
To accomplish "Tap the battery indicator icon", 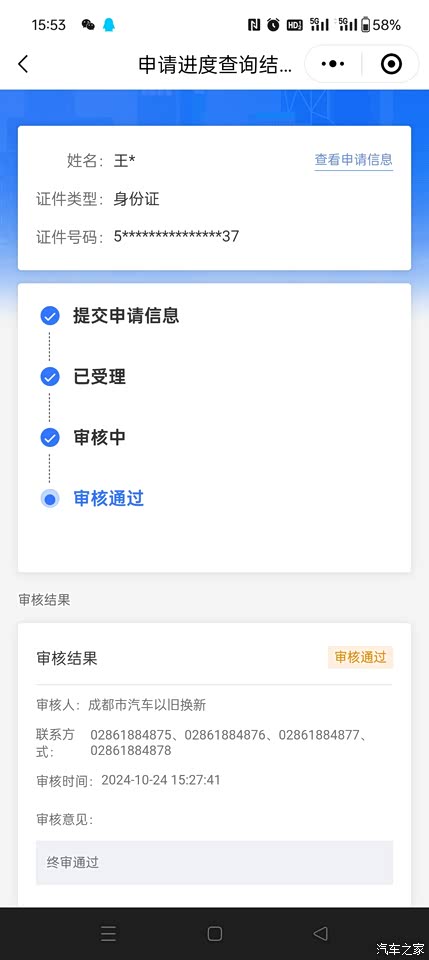I will point(366,25).
